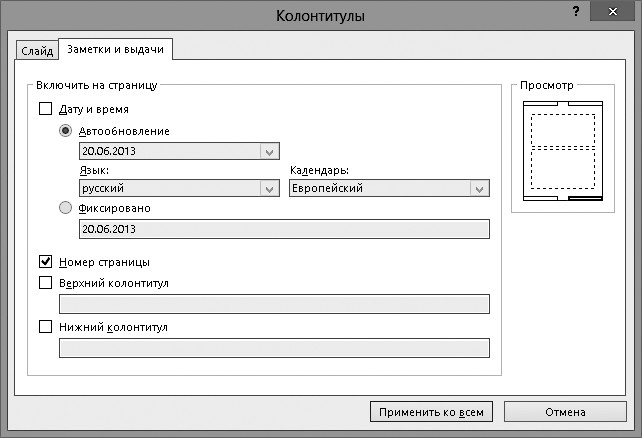Select the Заметки и выдачи tab
Viewport: 642px width, 438px height.
point(117,50)
